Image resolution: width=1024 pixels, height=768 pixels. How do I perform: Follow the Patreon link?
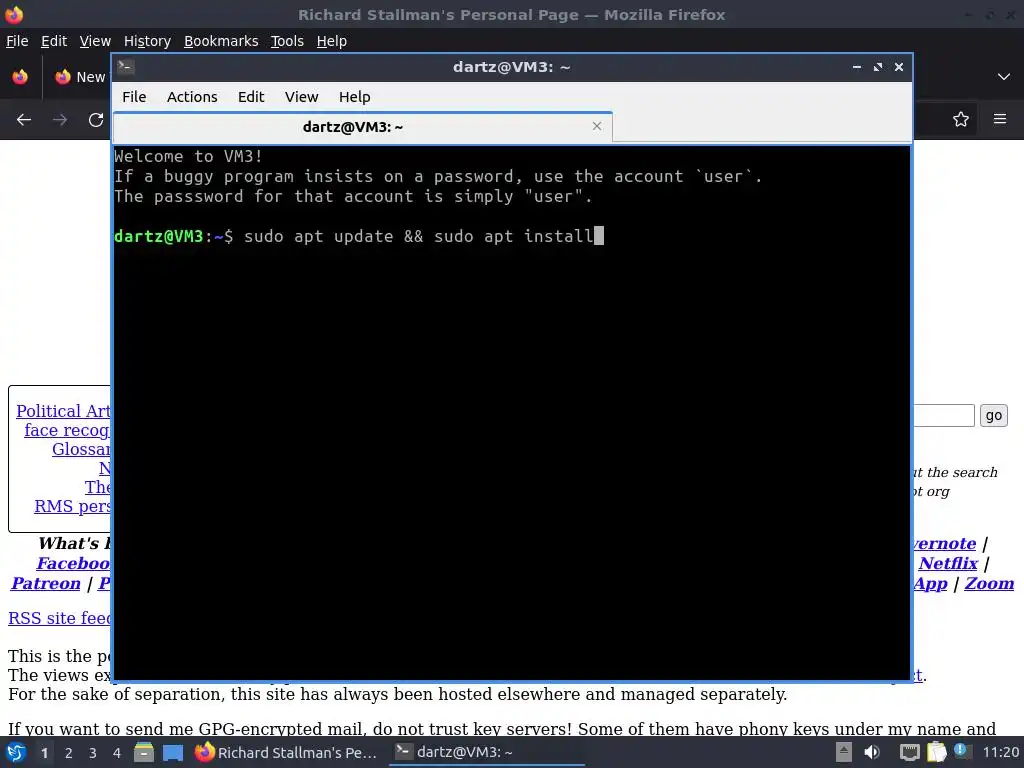tap(46, 583)
